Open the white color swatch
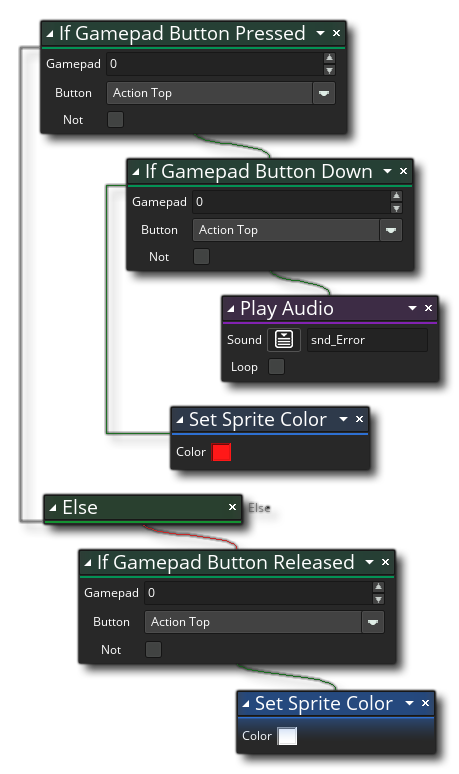Image resolution: width=459 pixels, height=774 pixels. (x=287, y=736)
